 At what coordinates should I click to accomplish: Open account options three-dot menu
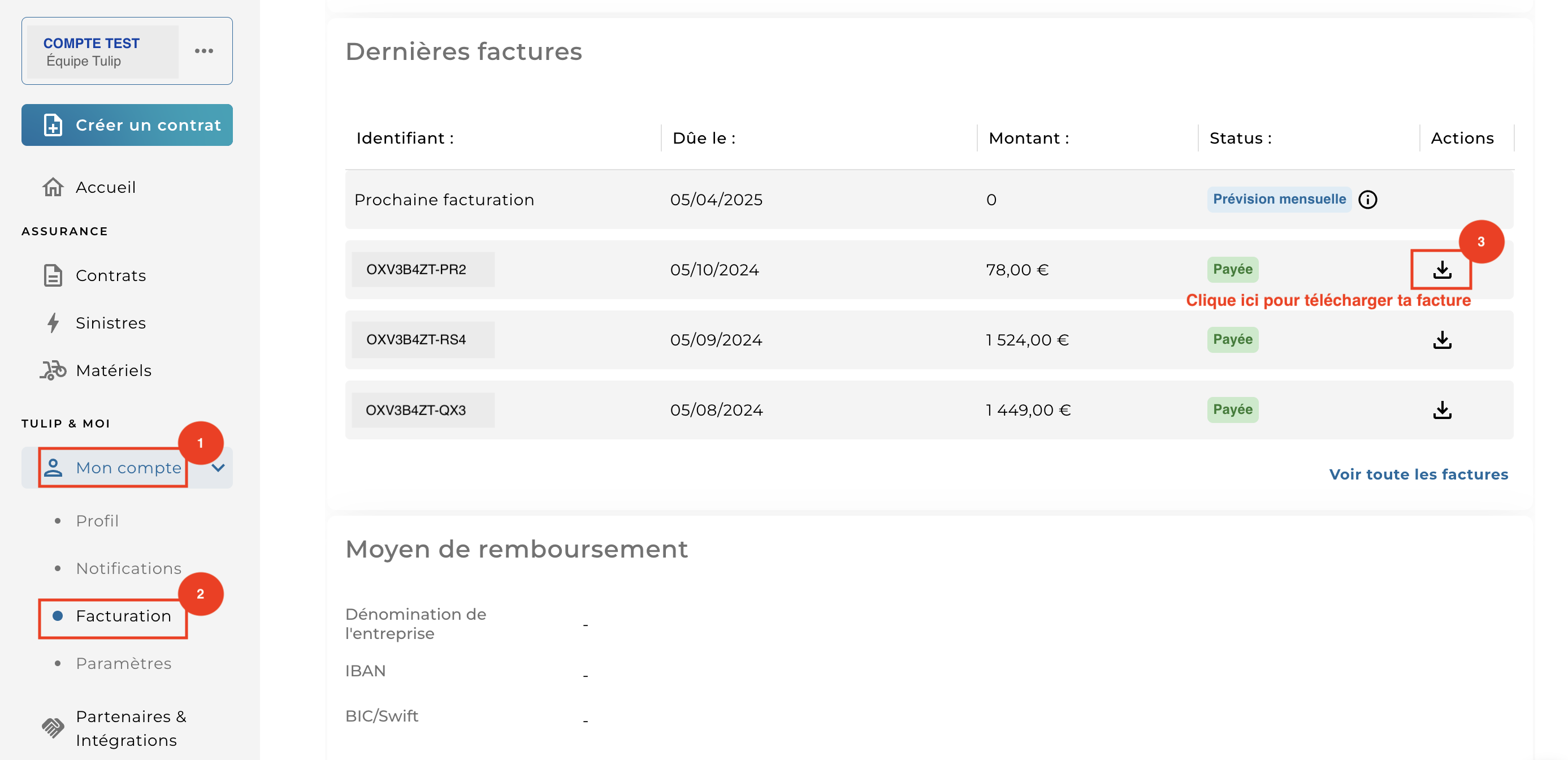pos(204,51)
